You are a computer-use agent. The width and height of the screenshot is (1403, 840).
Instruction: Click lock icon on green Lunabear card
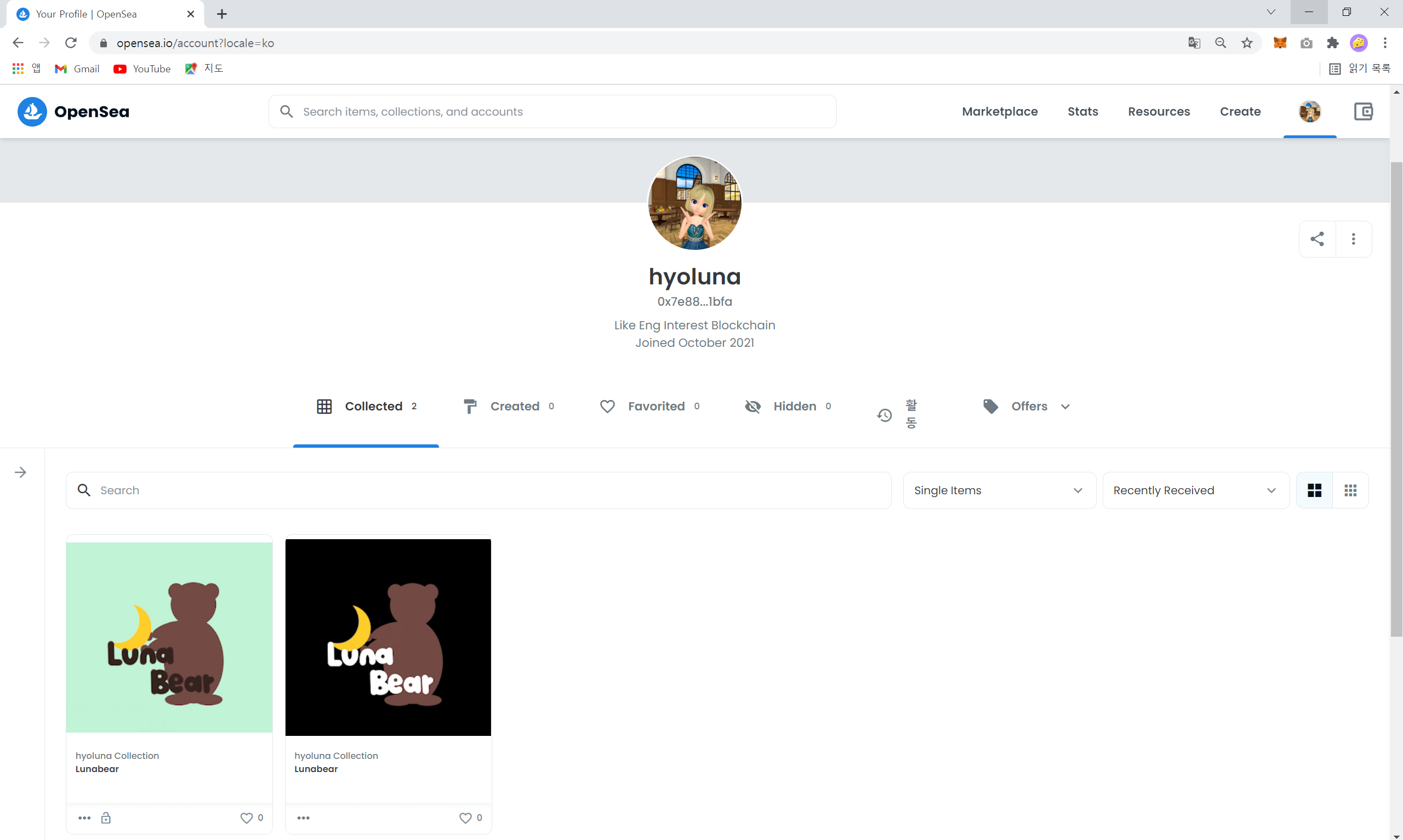pyautogui.click(x=106, y=818)
